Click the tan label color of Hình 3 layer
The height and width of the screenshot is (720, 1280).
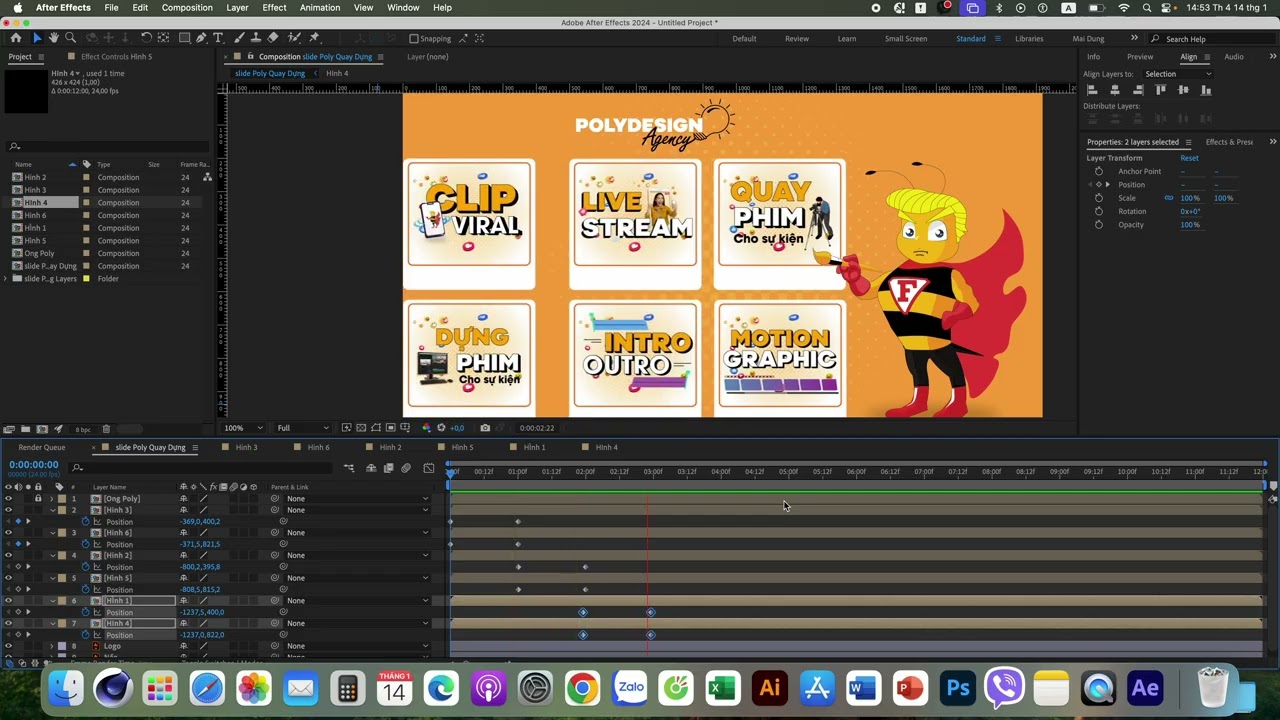pos(62,510)
